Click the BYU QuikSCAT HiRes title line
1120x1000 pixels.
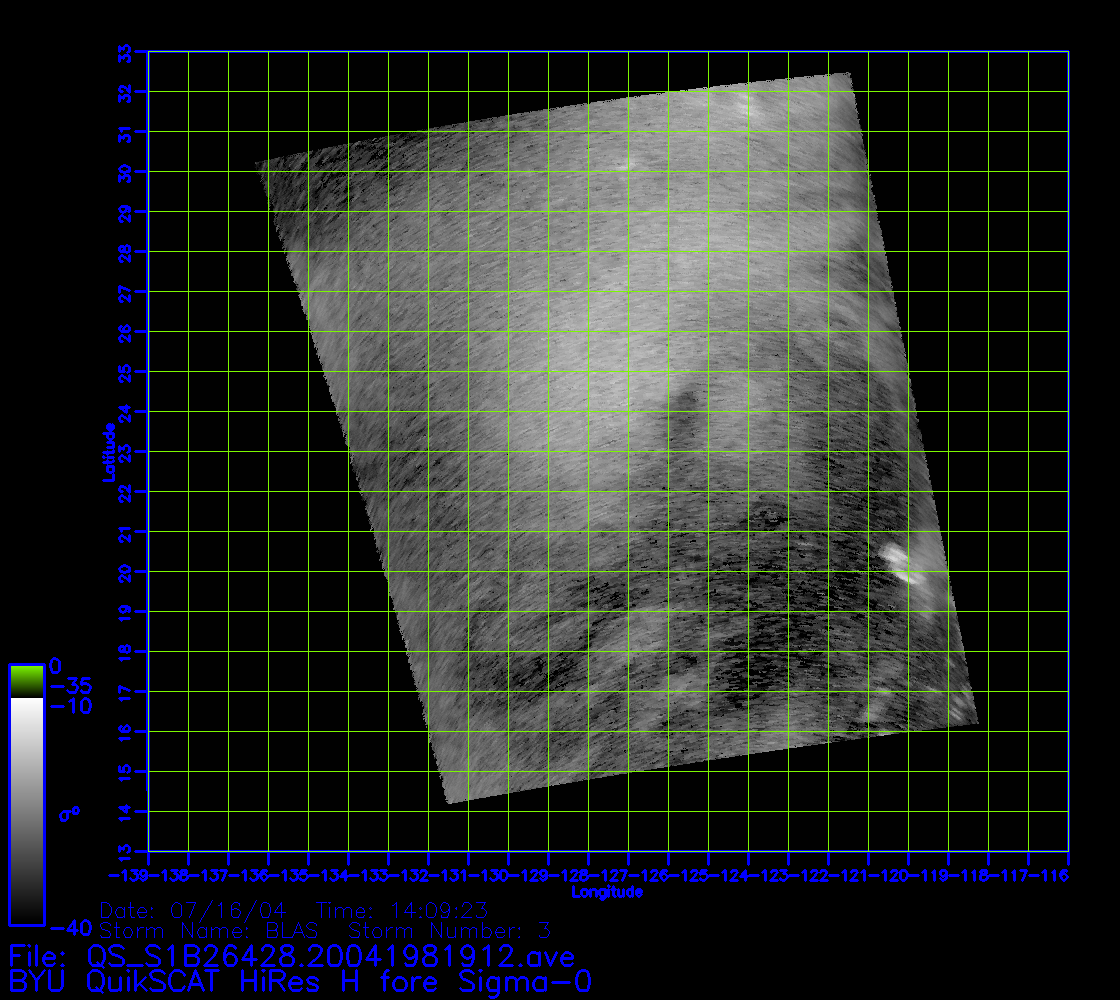[300, 982]
